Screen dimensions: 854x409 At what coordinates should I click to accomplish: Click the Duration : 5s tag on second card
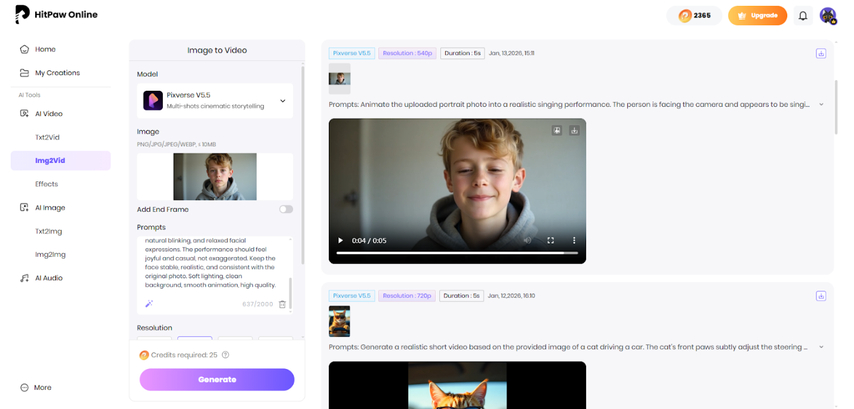click(462, 296)
